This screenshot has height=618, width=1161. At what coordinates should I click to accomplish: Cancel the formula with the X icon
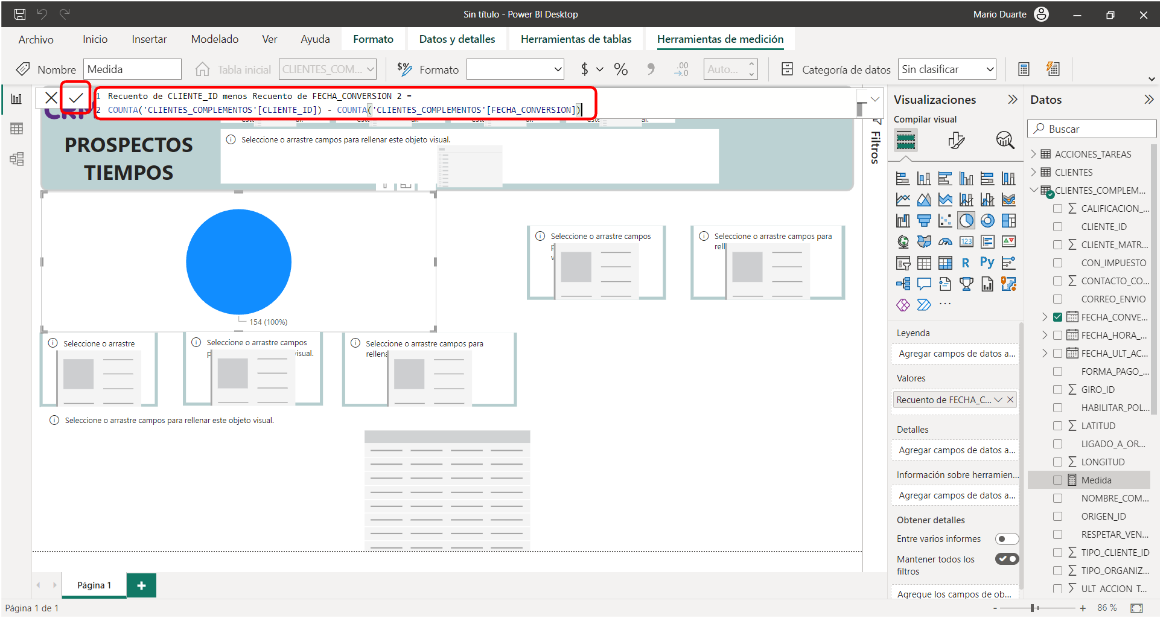tap(51, 97)
